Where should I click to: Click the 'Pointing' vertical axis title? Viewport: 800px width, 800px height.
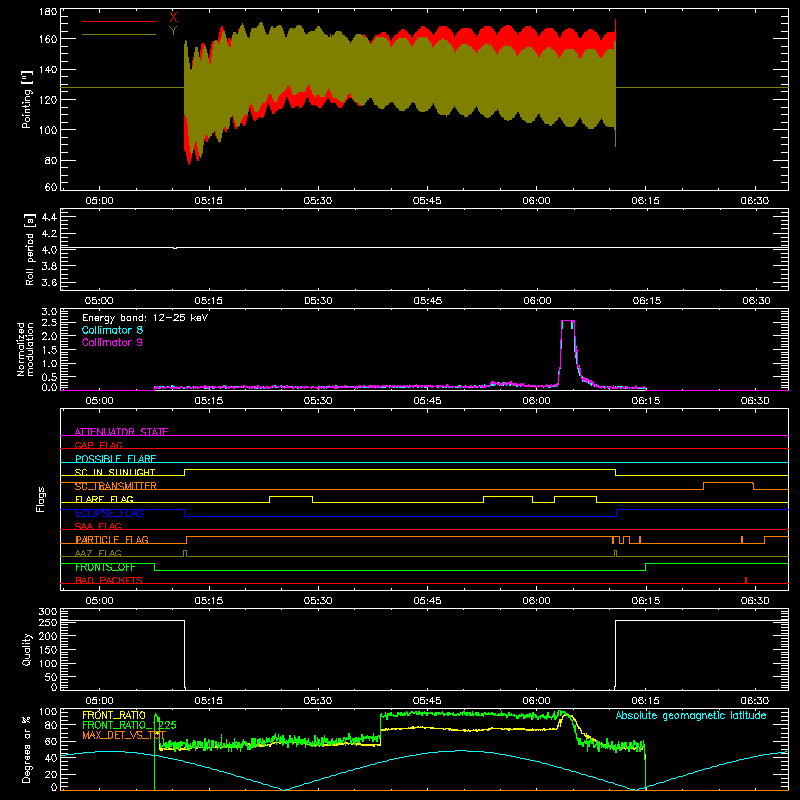27,99
